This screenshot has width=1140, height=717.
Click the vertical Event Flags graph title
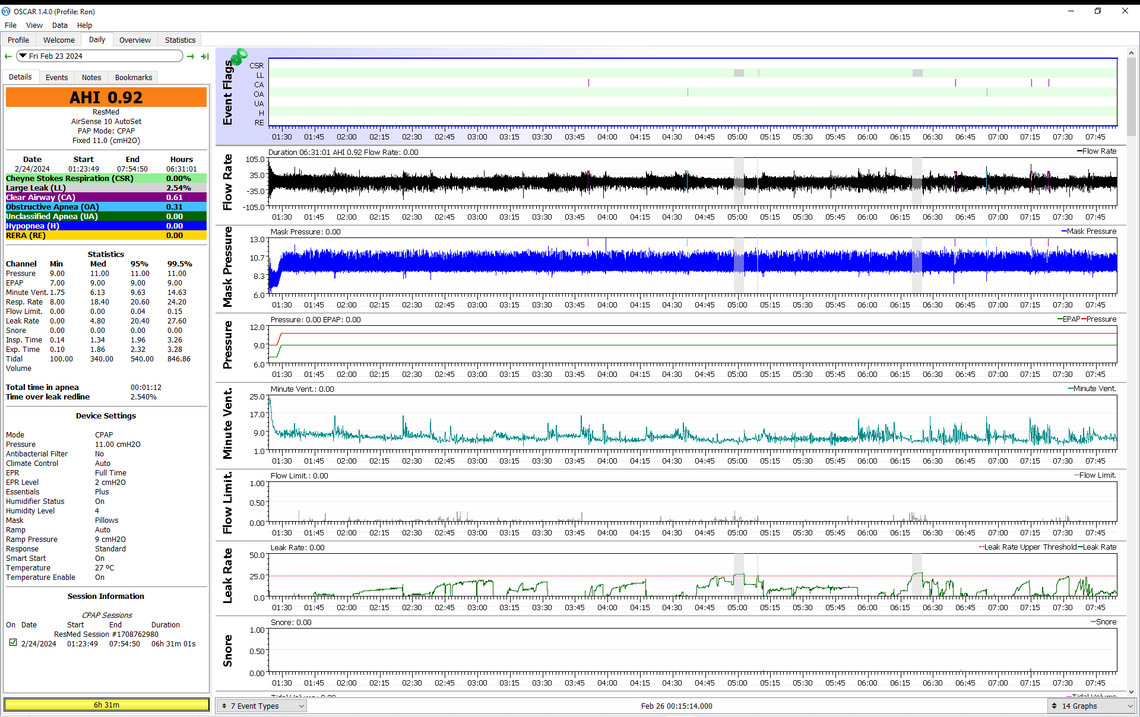(x=228, y=92)
